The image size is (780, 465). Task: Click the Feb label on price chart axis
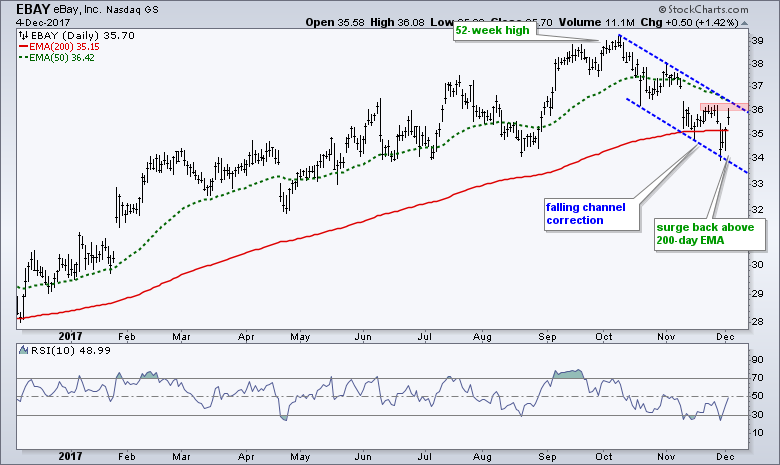126,337
